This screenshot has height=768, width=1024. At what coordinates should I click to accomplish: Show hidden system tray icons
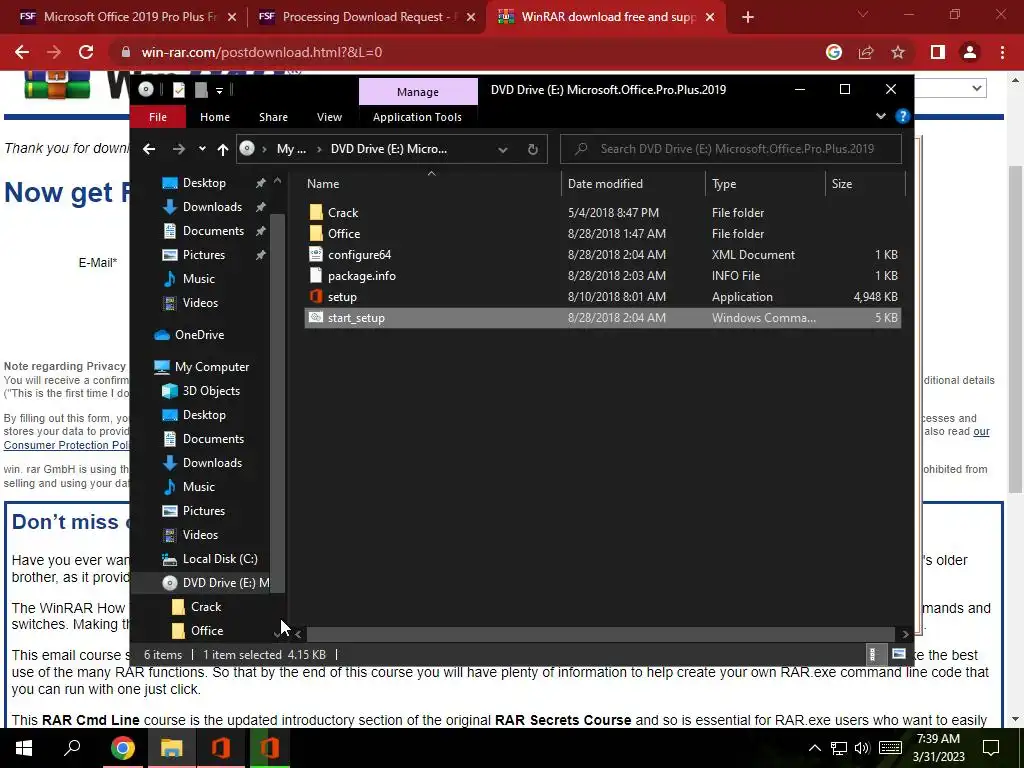pyautogui.click(x=814, y=748)
